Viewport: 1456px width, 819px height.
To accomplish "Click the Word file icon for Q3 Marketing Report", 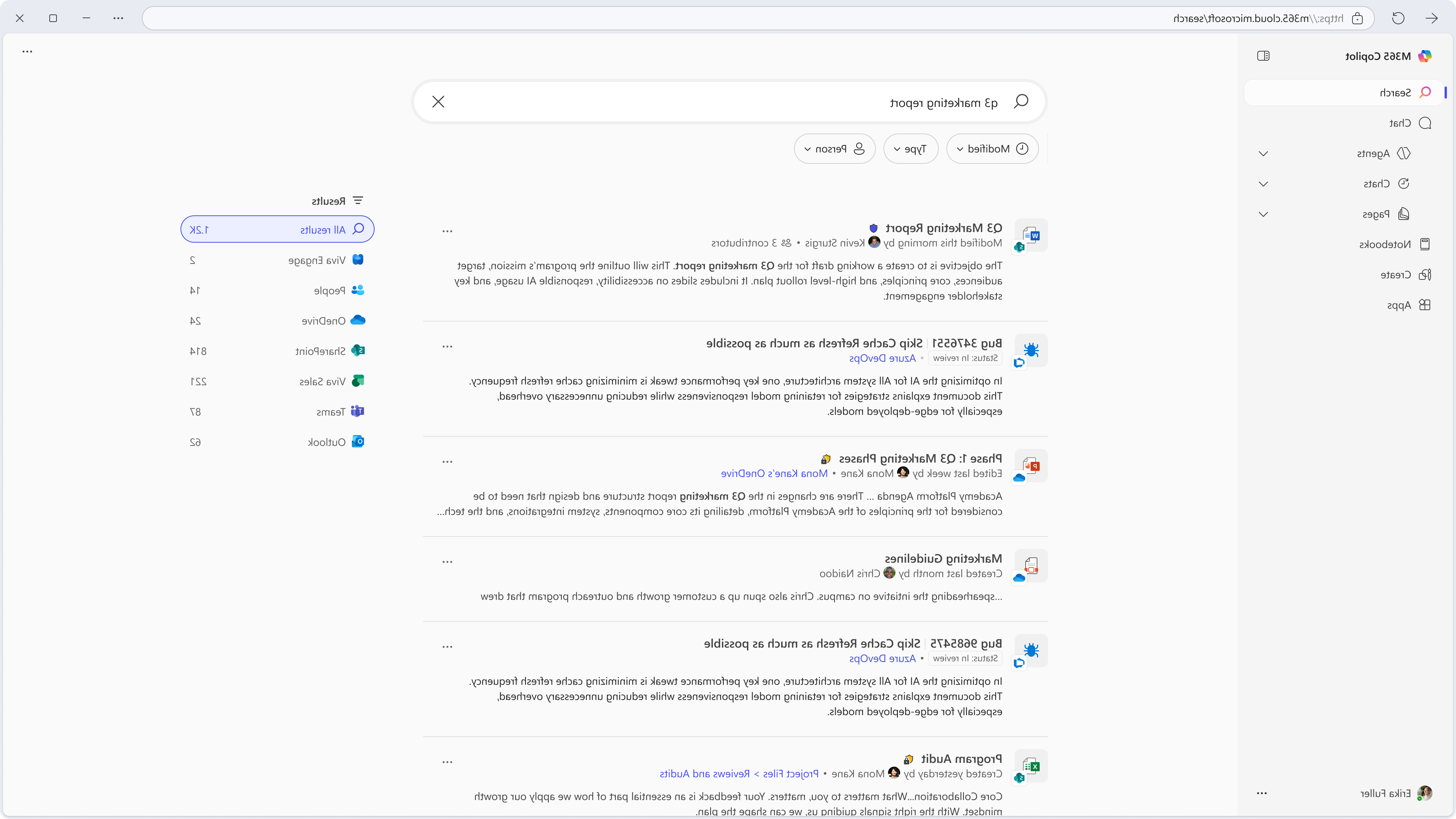I will 1031,235.
